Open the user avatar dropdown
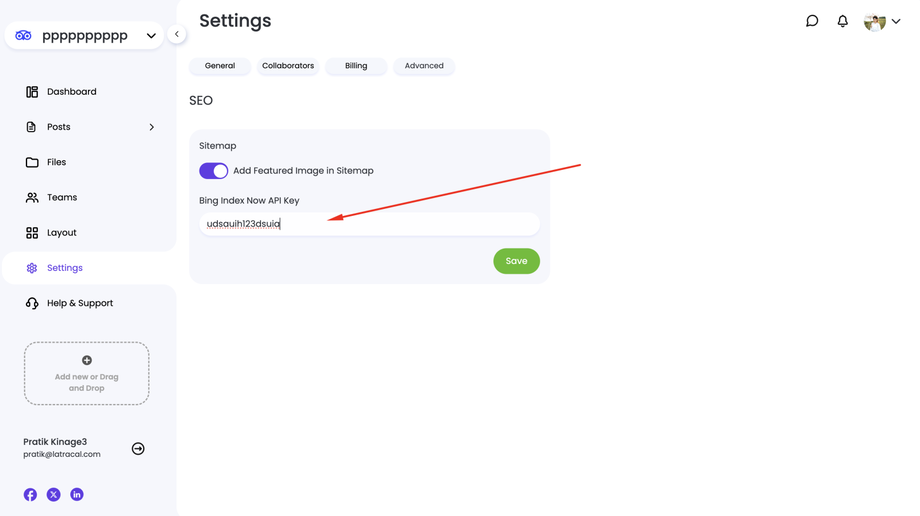 tap(882, 22)
